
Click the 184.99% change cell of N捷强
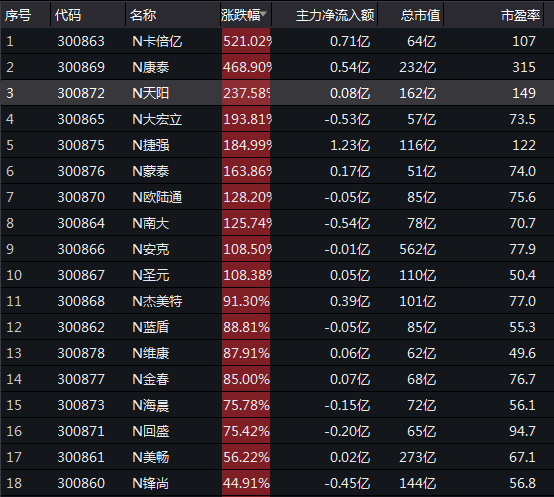pyautogui.click(x=246, y=145)
